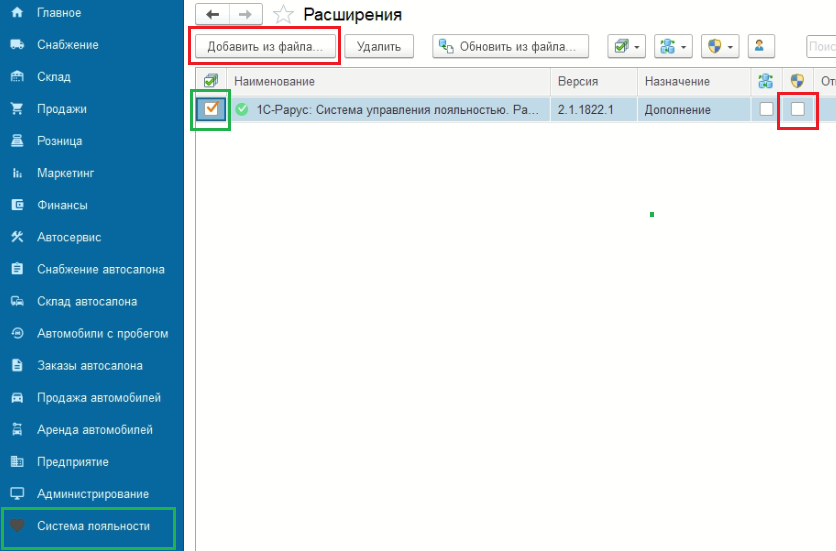
Task: Click the Обновить из файла button
Action: click(510, 46)
